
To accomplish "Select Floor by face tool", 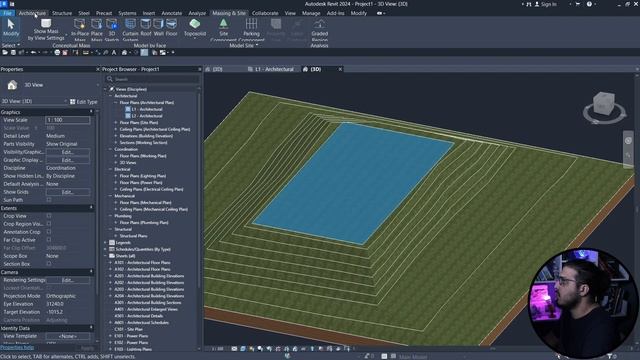I will point(171,27).
